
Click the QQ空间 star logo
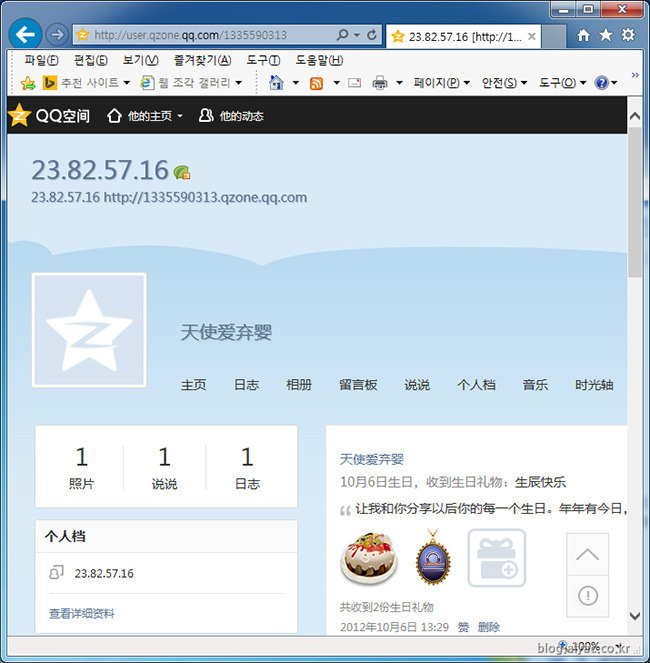19,115
